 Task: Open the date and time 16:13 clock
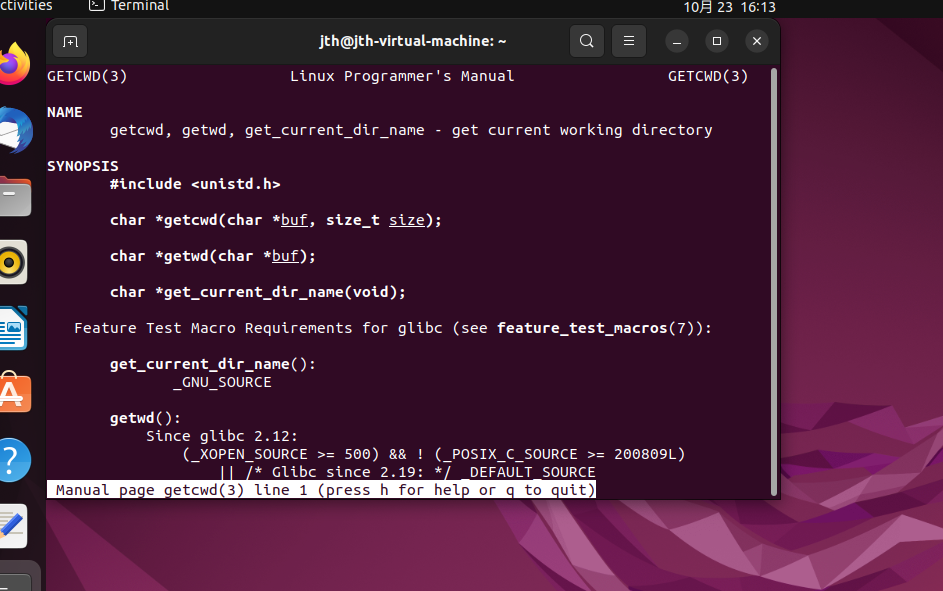pos(730,7)
